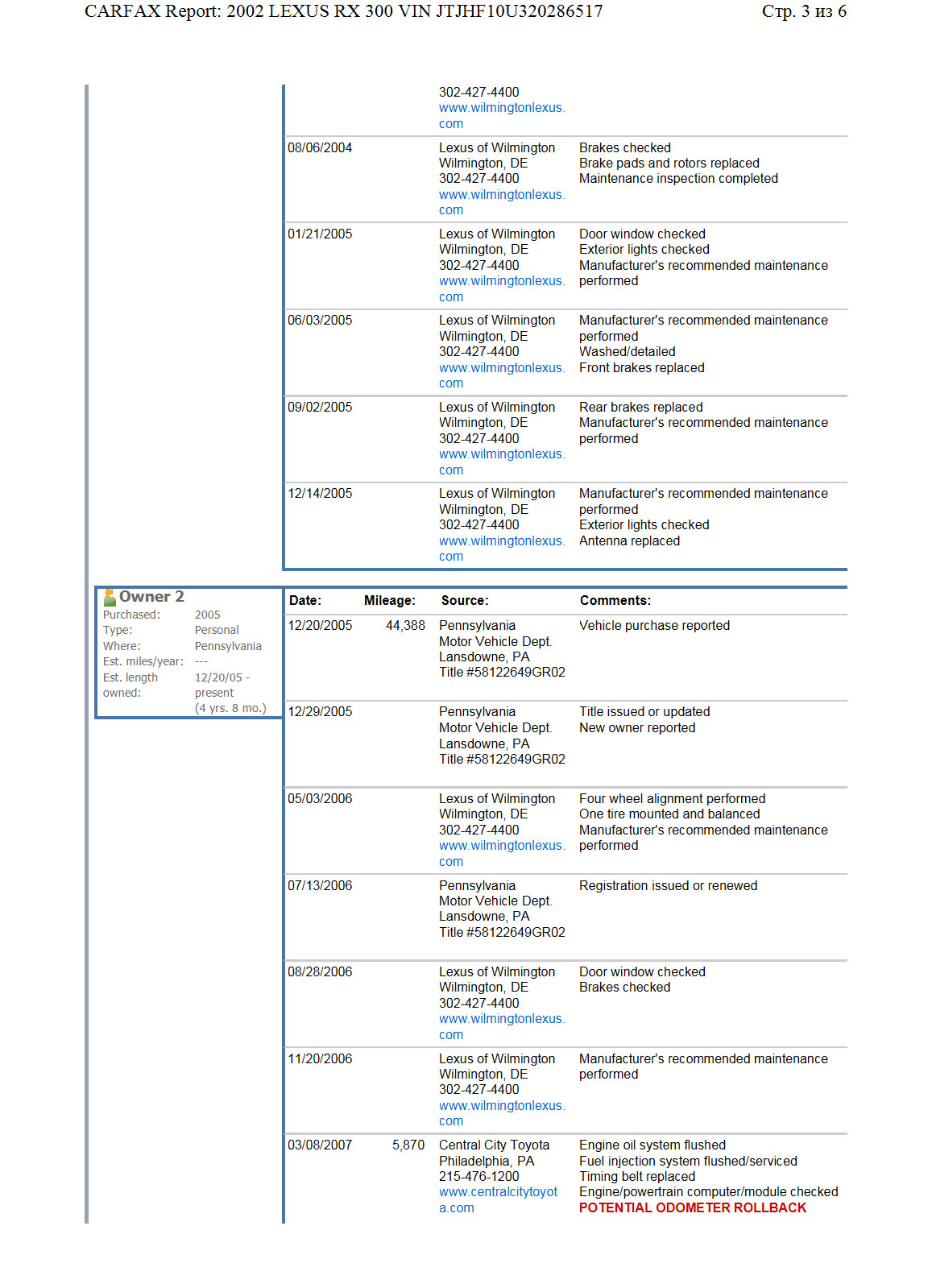Click 'Timing belt replaced' comment
This screenshot has height=1288, width=932.
click(636, 1177)
